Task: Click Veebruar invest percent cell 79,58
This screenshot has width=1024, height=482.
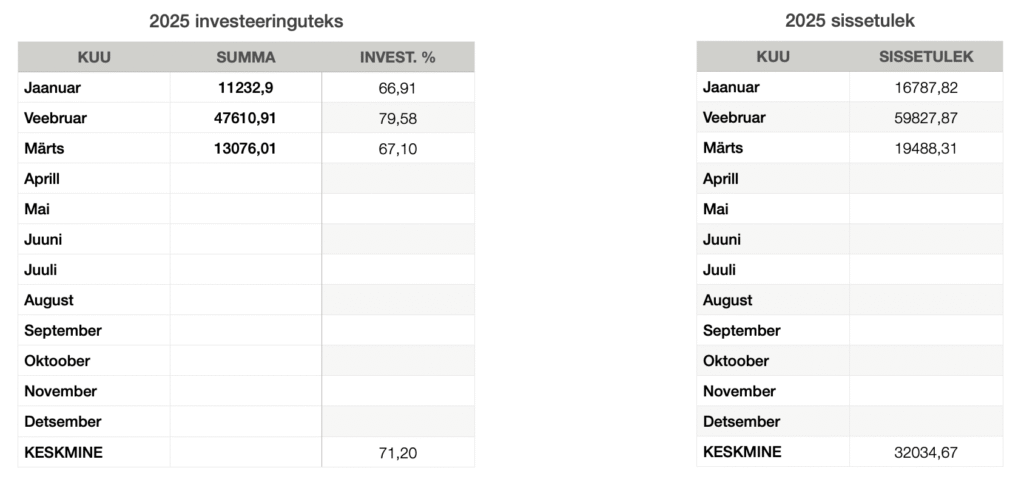Action: 398,118
